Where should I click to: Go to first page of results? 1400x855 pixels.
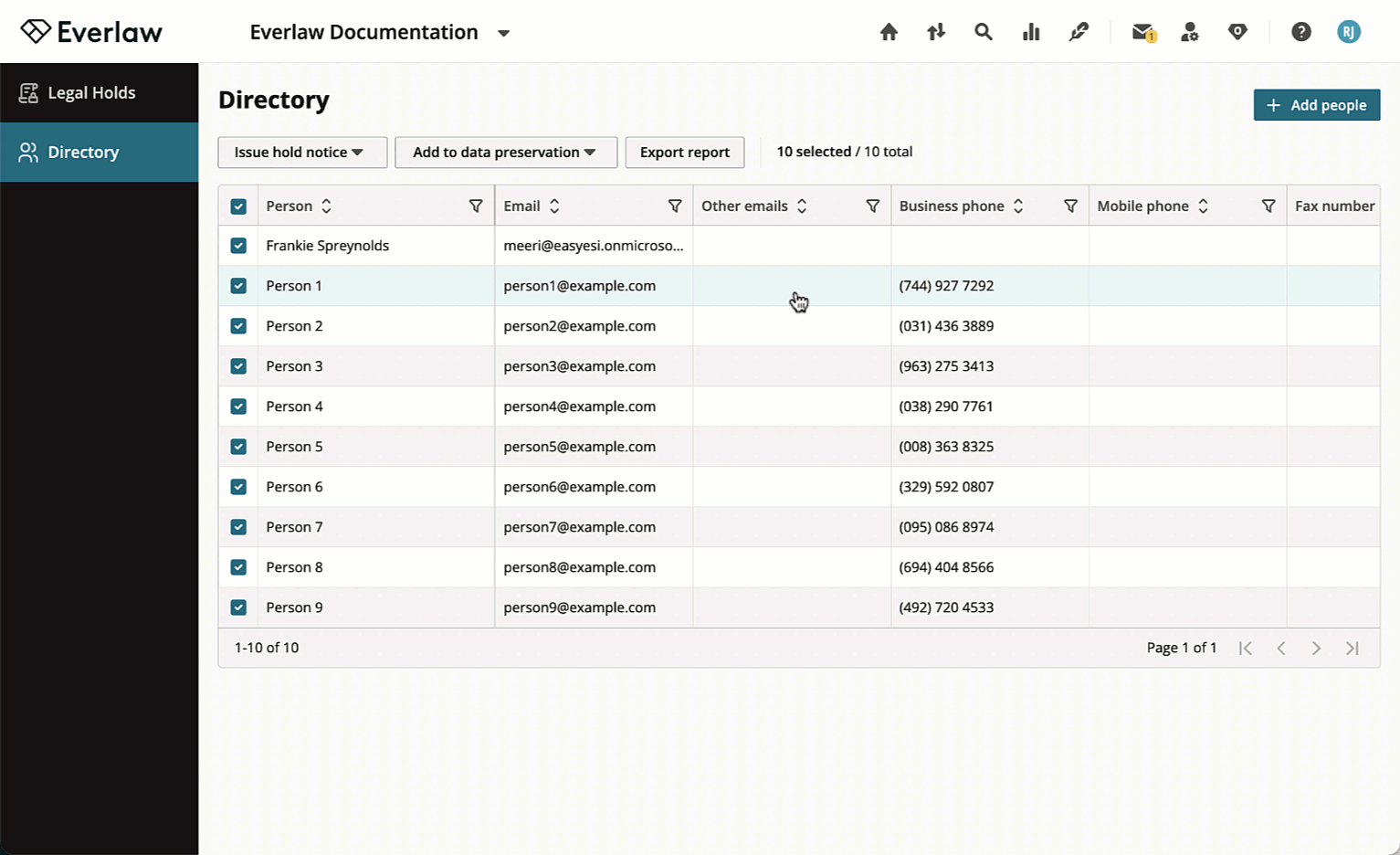tap(1246, 648)
